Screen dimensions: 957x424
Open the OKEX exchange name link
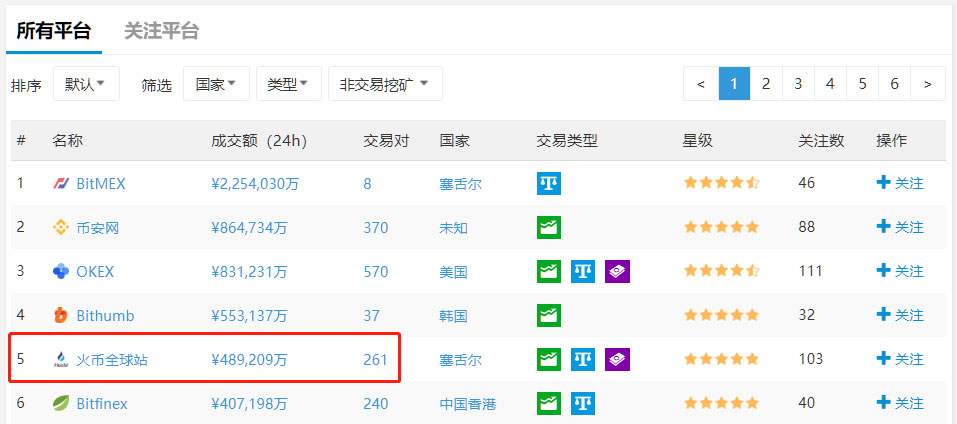95,271
